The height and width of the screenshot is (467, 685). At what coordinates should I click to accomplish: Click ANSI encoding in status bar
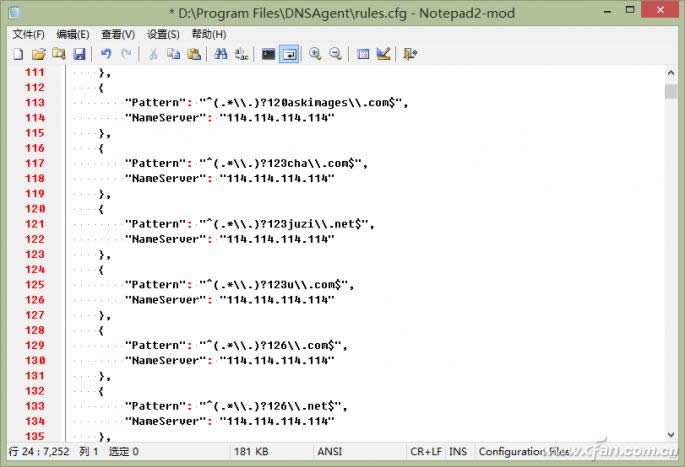329,452
